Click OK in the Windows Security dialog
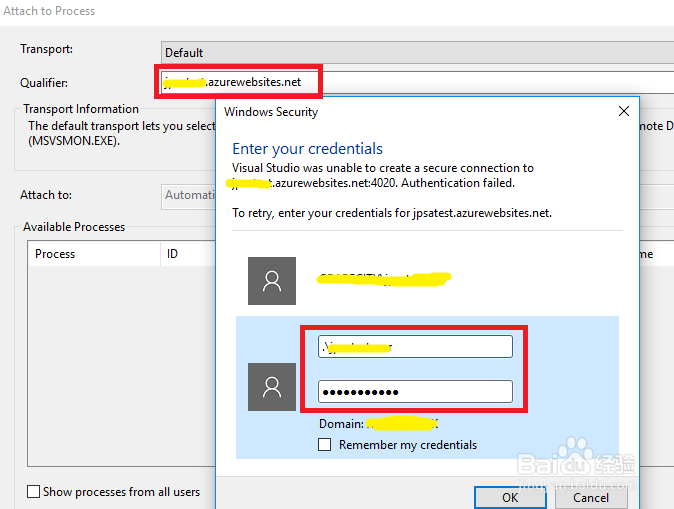 [x=510, y=497]
